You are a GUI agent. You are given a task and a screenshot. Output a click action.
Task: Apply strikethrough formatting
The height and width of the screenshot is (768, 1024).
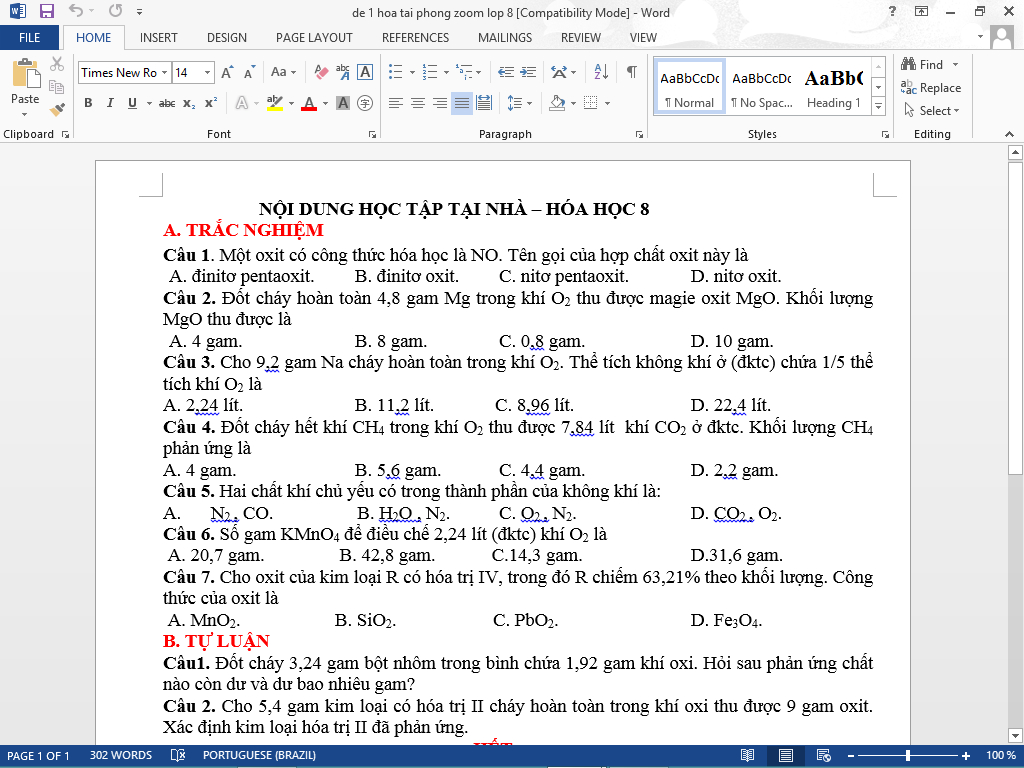point(167,103)
